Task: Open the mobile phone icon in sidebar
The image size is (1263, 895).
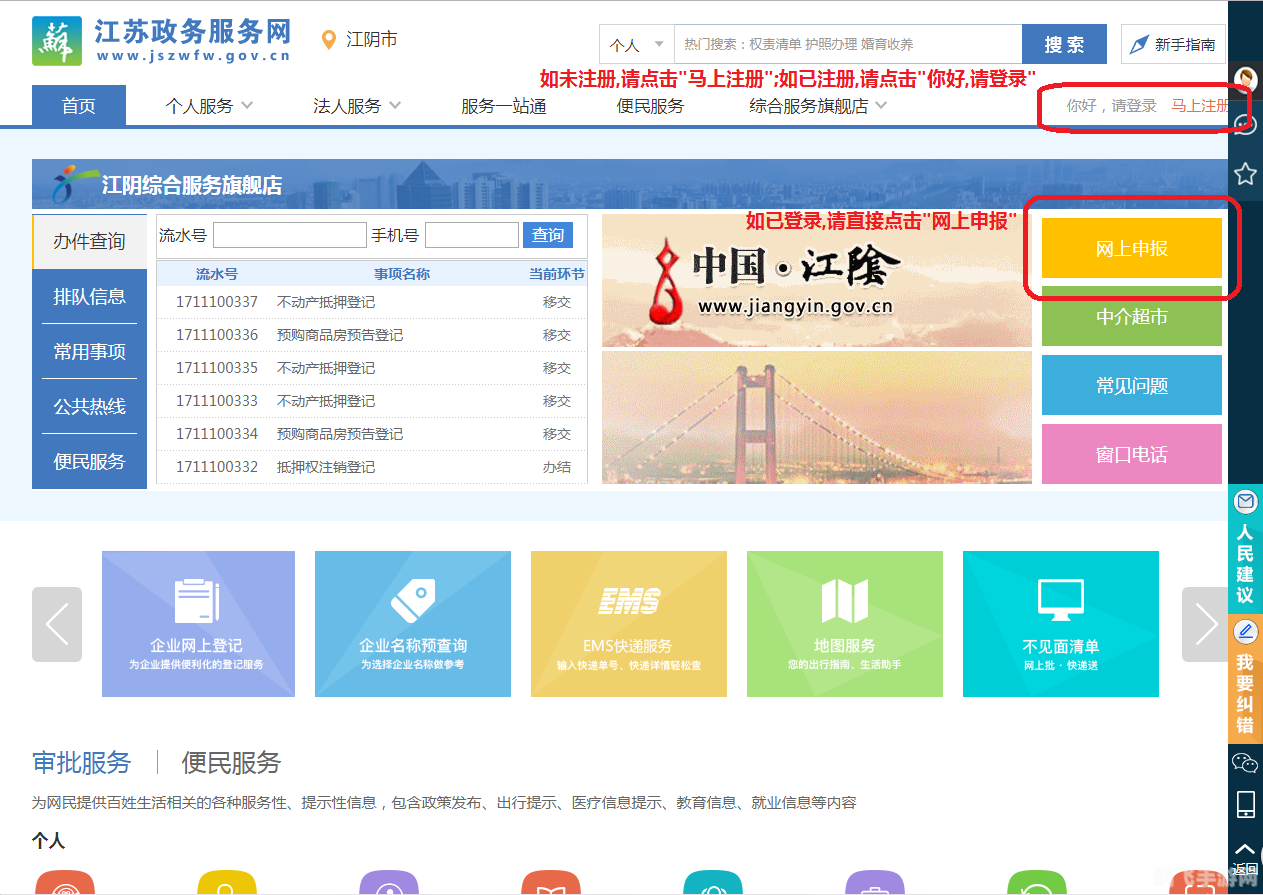Action: coord(1244,803)
